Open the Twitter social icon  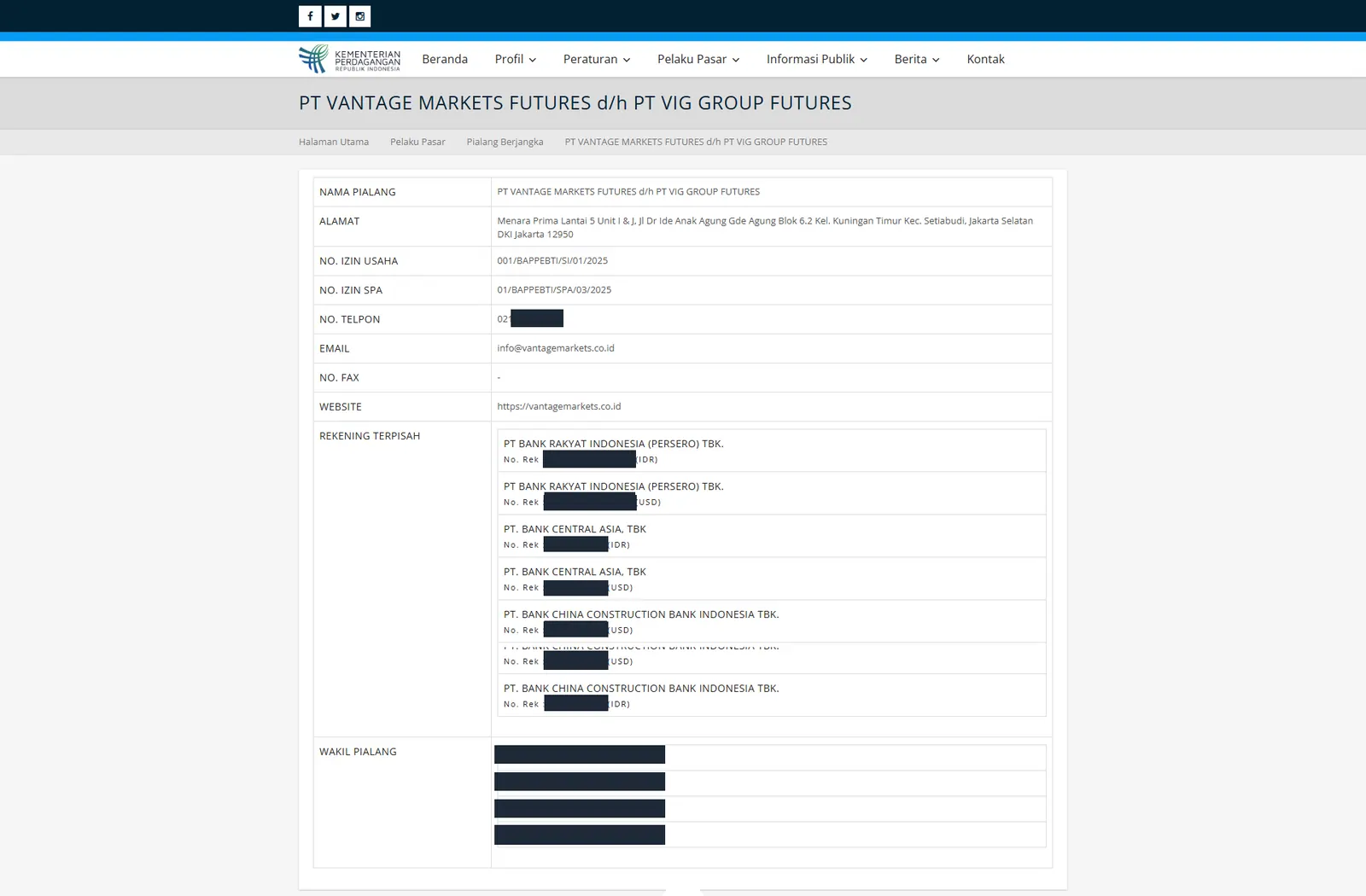[x=336, y=16]
